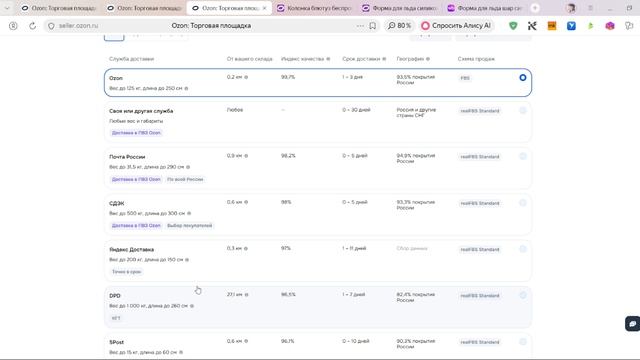Open the info icon next to Индекс качества header
The width and height of the screenshot is (640, 360).
328,59
